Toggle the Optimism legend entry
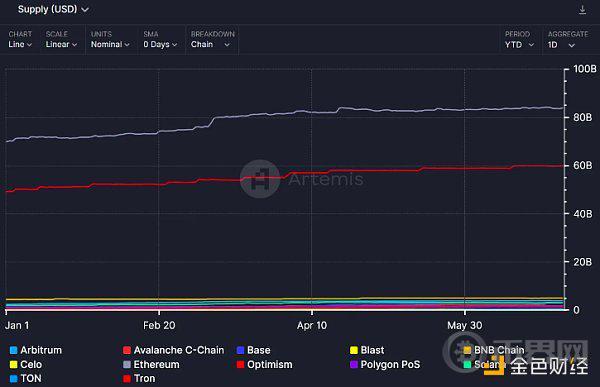 264,364
